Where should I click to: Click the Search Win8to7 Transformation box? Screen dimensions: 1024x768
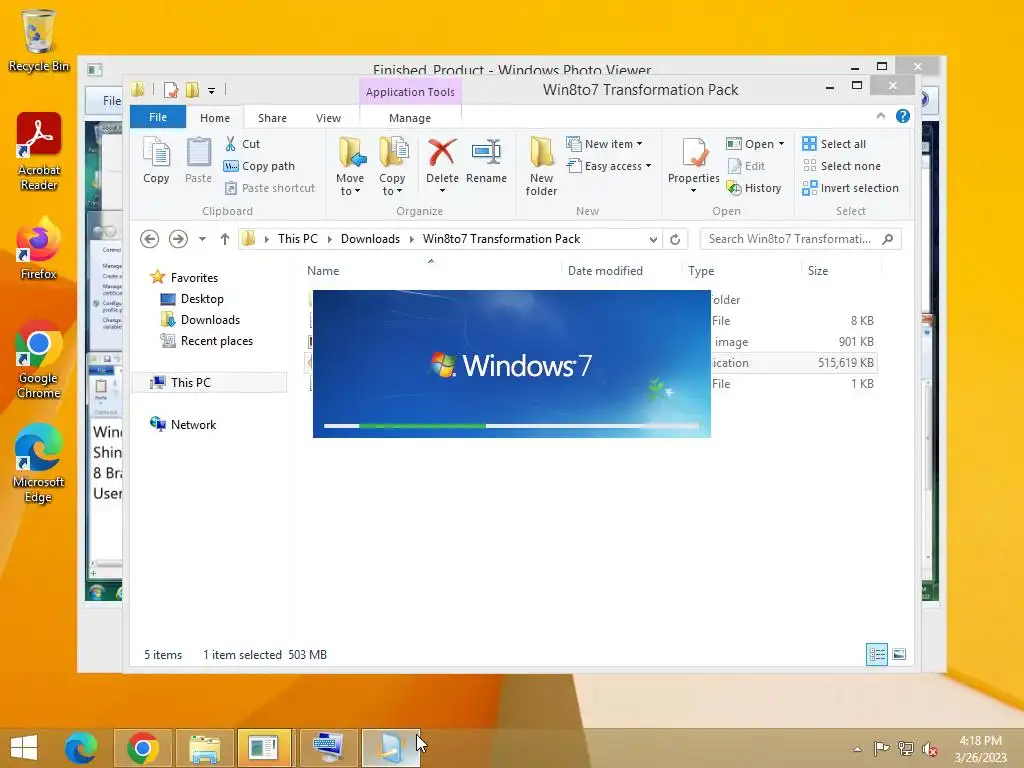click(x=800, y=239)
